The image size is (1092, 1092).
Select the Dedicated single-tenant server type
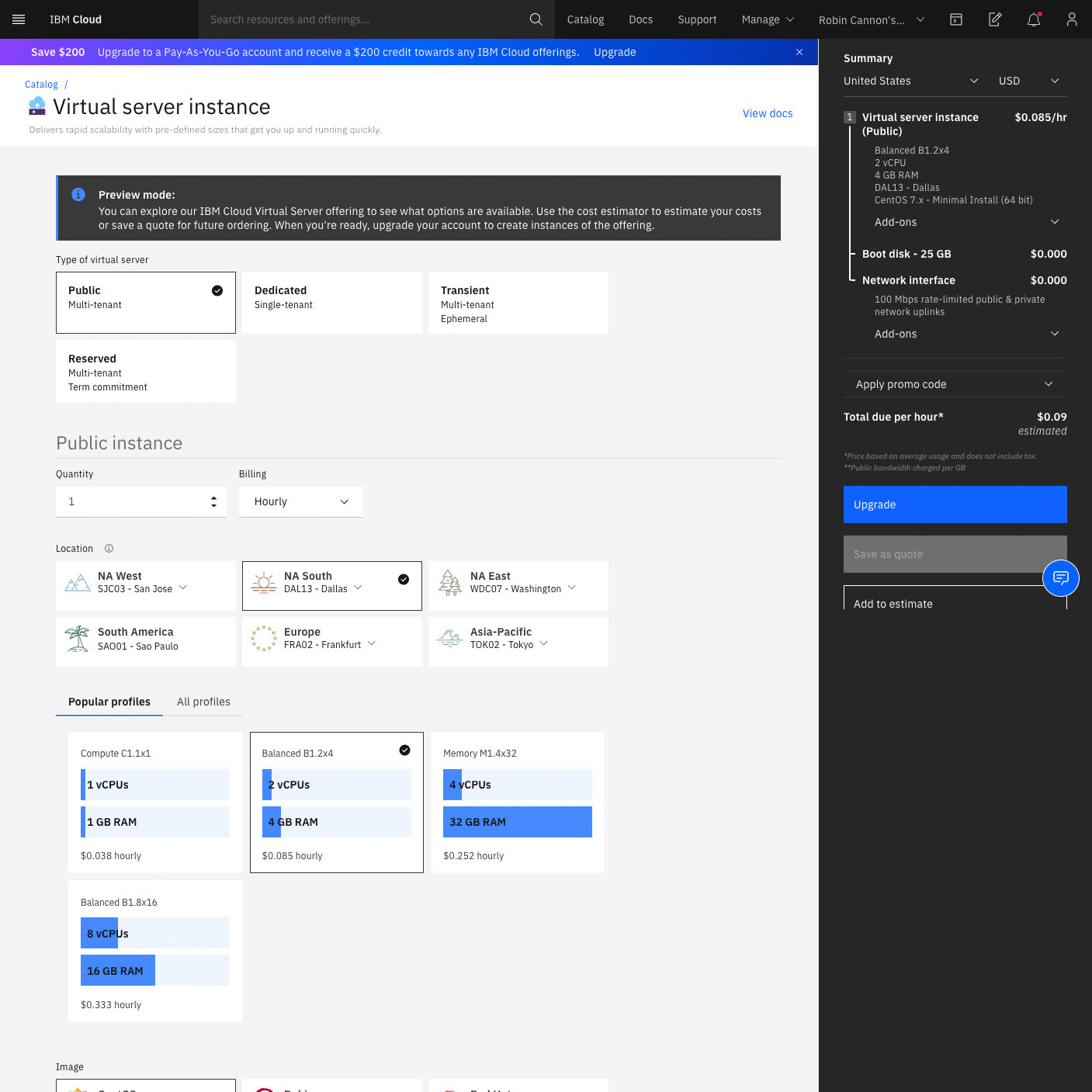pos(332,303)
